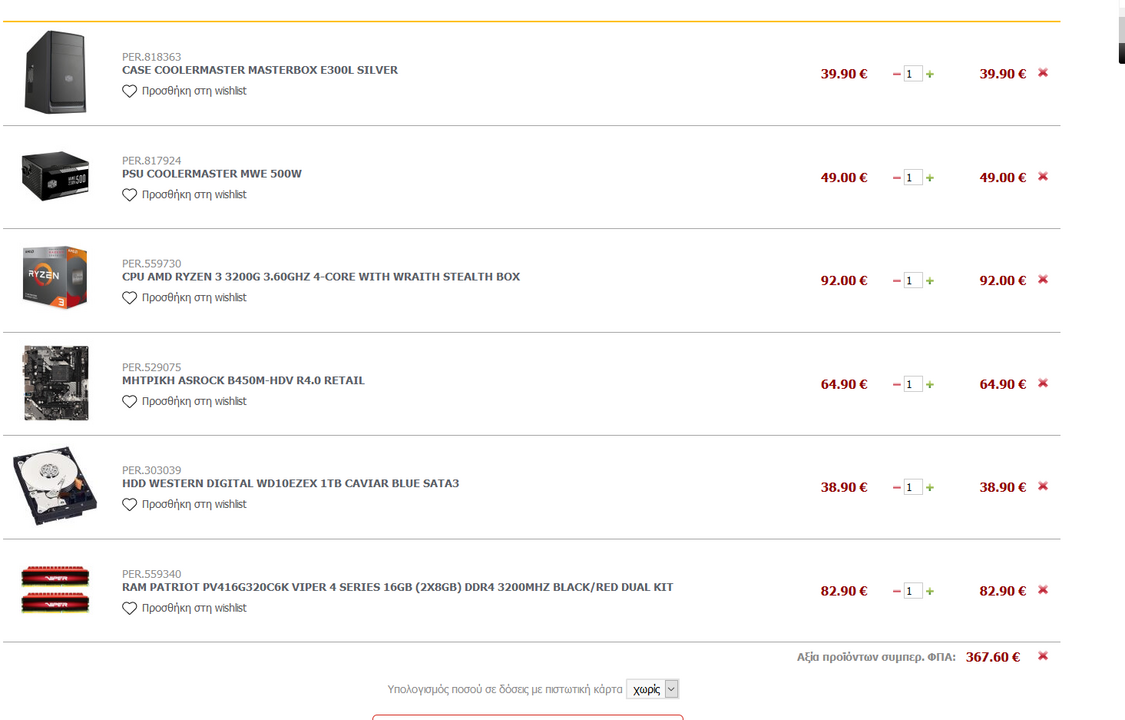Remove RAM PATRIOT VIPER 4 from cart
This screenshot has width=1125, height=720.
pyautogui.click(x=1043, y=589)
